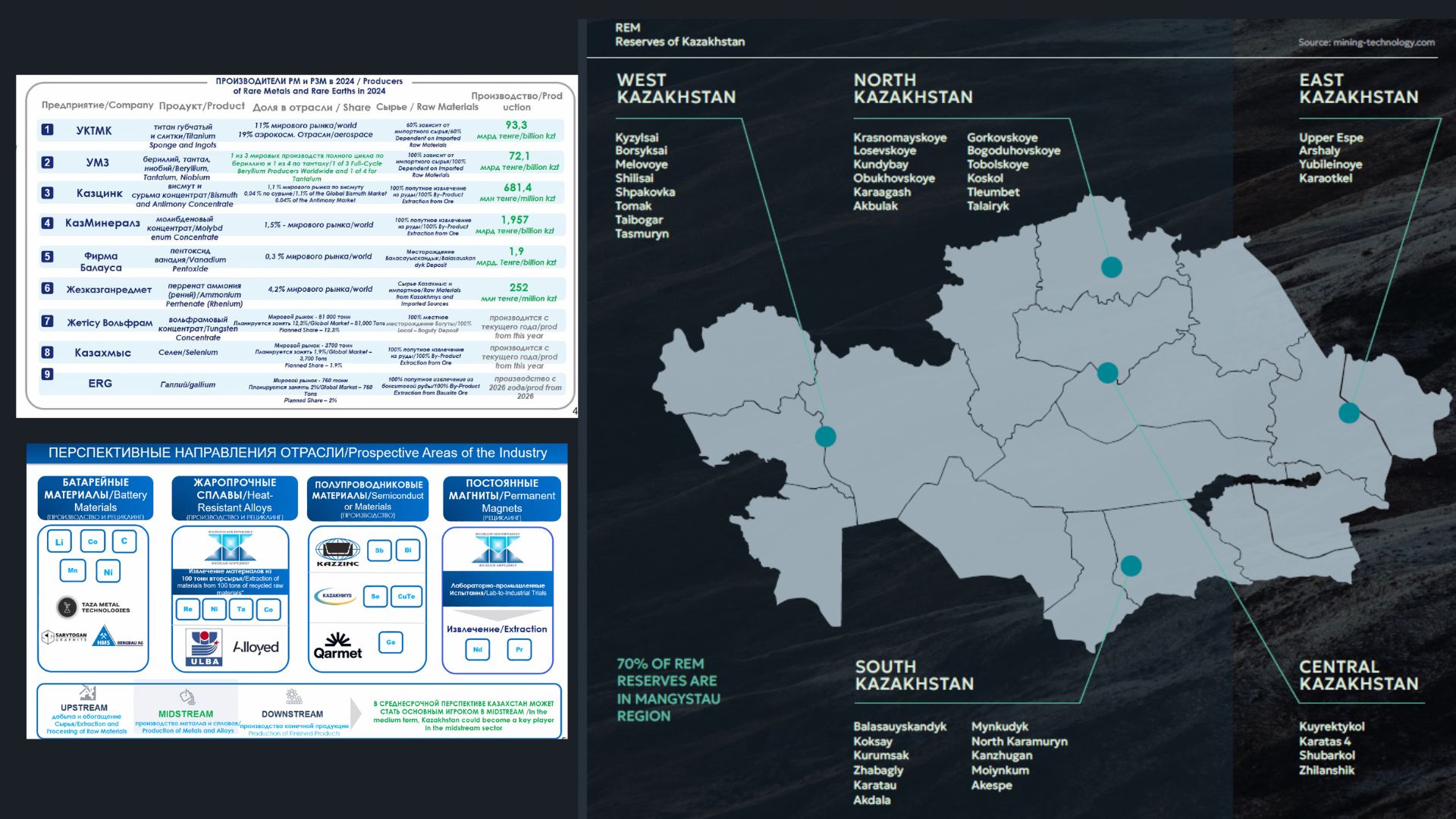Click the Kazzinc logo
This screenshot has height=819, width=1456.
coord(337,553)
